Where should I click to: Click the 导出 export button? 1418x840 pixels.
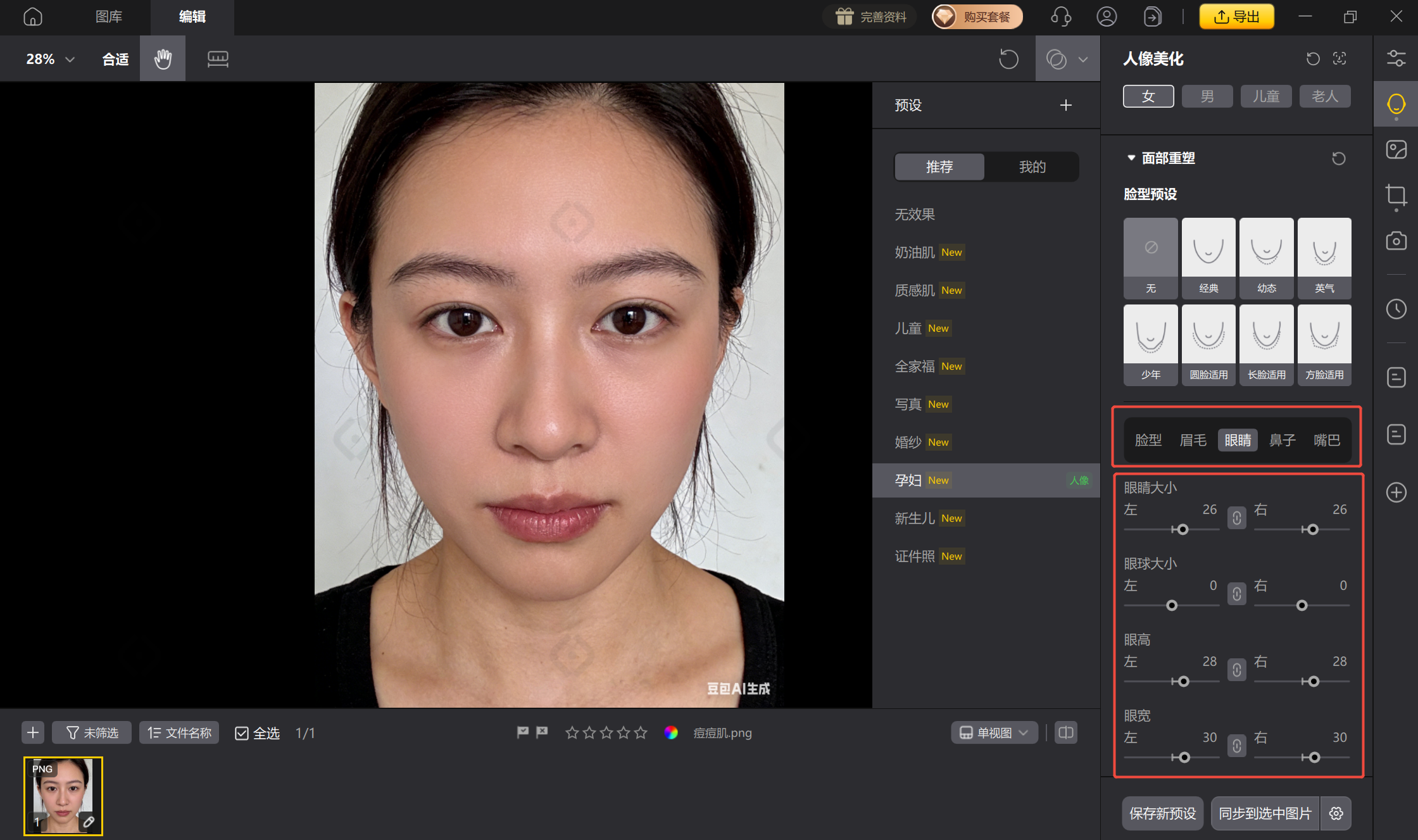1236,16
